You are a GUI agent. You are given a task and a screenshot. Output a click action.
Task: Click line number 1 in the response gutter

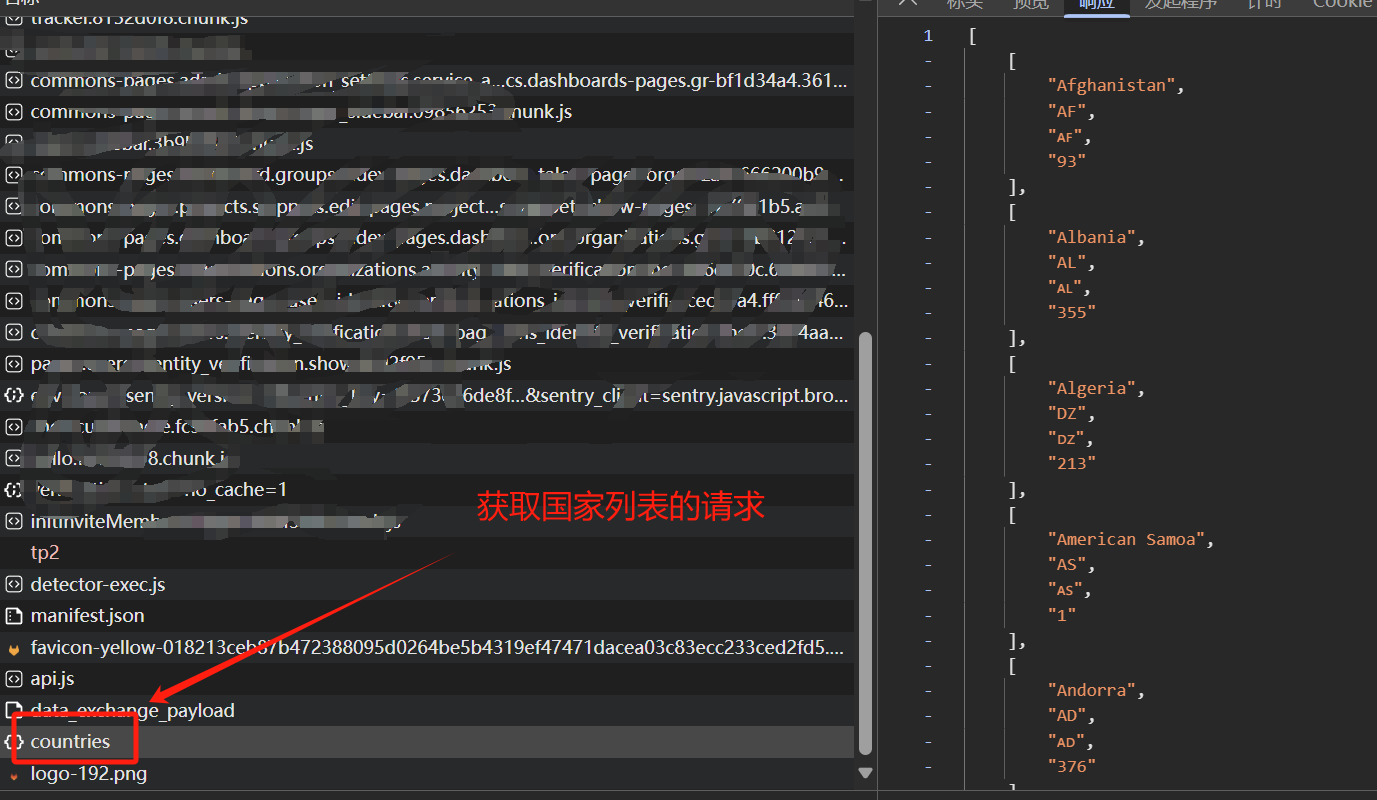(928, 36)
